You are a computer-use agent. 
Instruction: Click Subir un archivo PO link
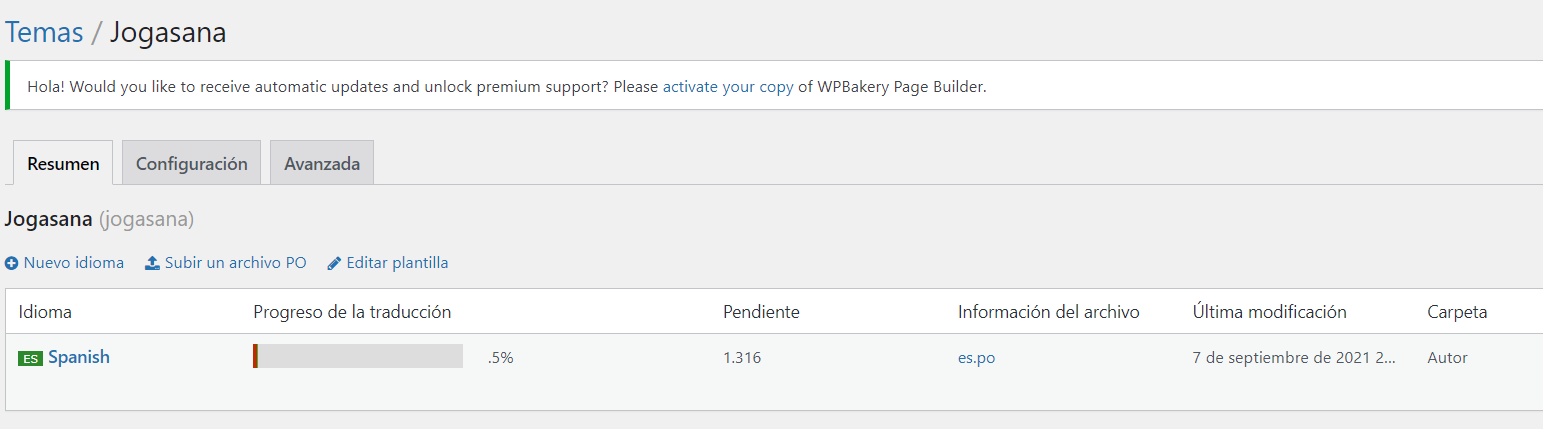coord(236,263)
